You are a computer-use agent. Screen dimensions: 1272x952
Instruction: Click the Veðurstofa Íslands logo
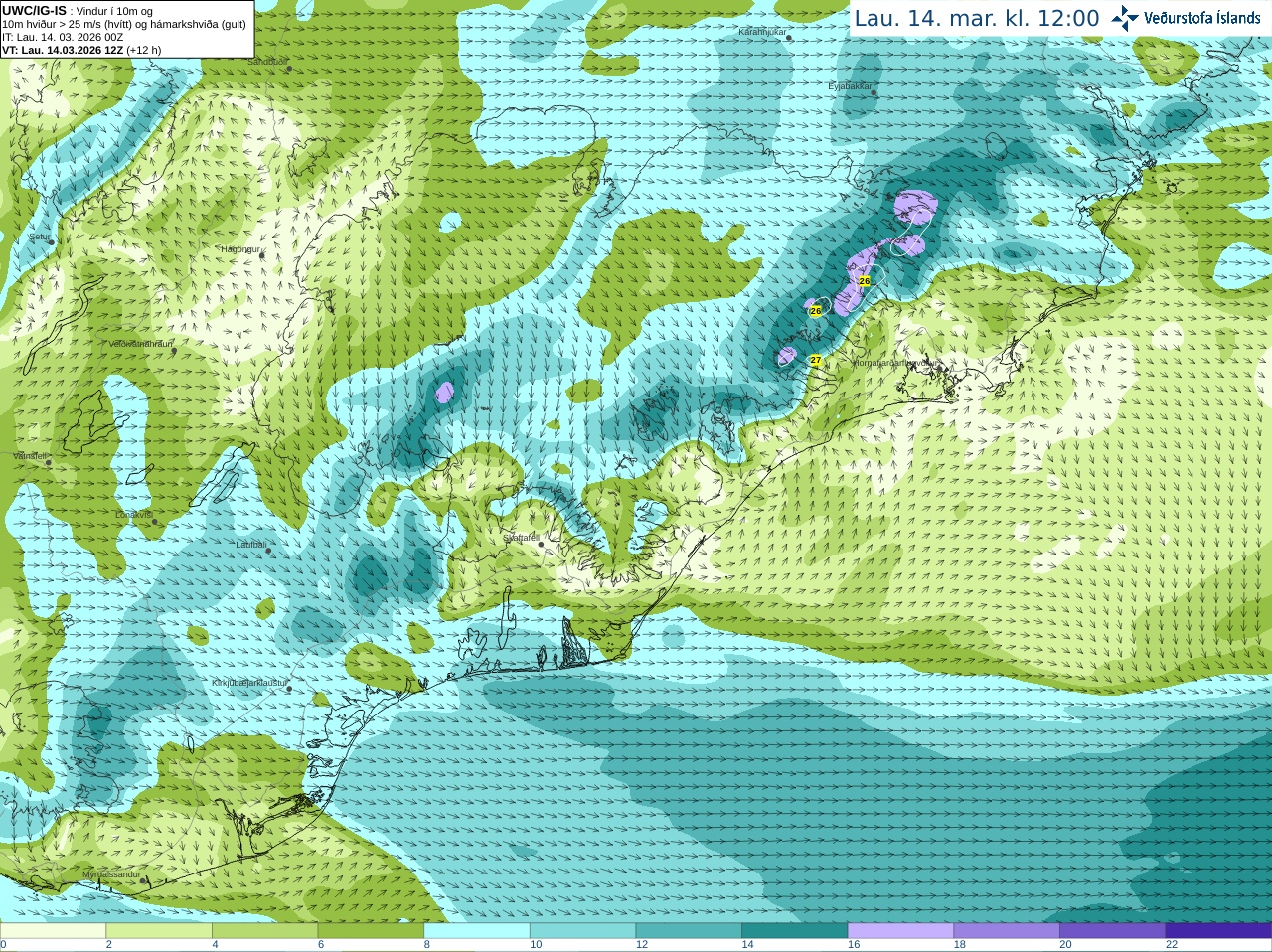[1186, 18]
